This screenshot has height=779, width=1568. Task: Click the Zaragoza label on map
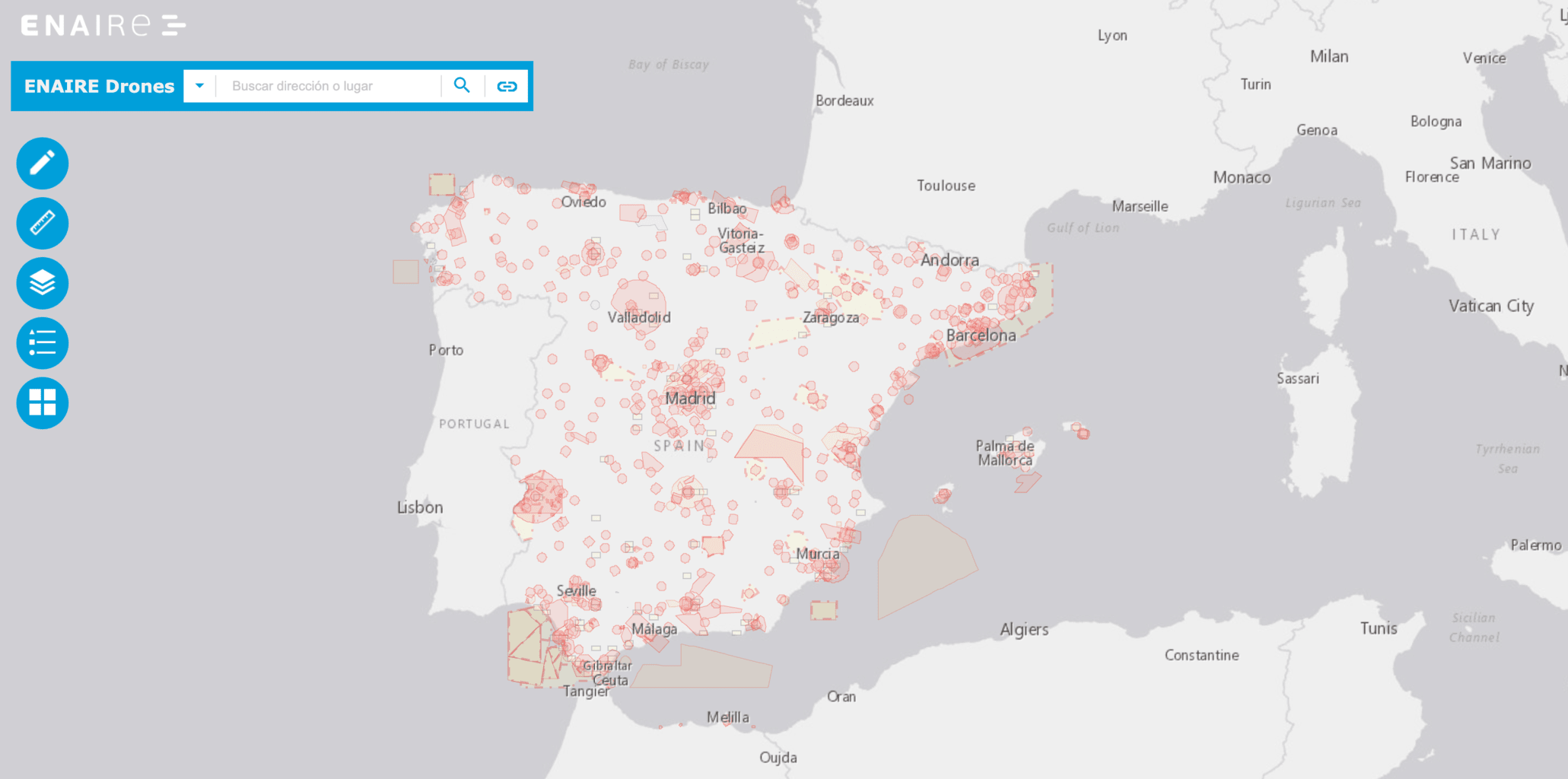pyautogui.click(x=831, y=318)
